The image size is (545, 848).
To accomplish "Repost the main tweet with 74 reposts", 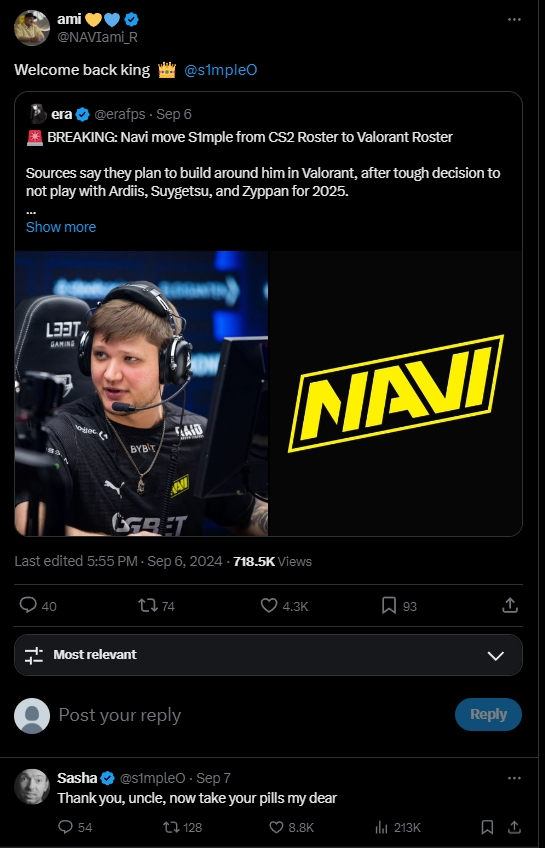I will [x=148, y=605].
